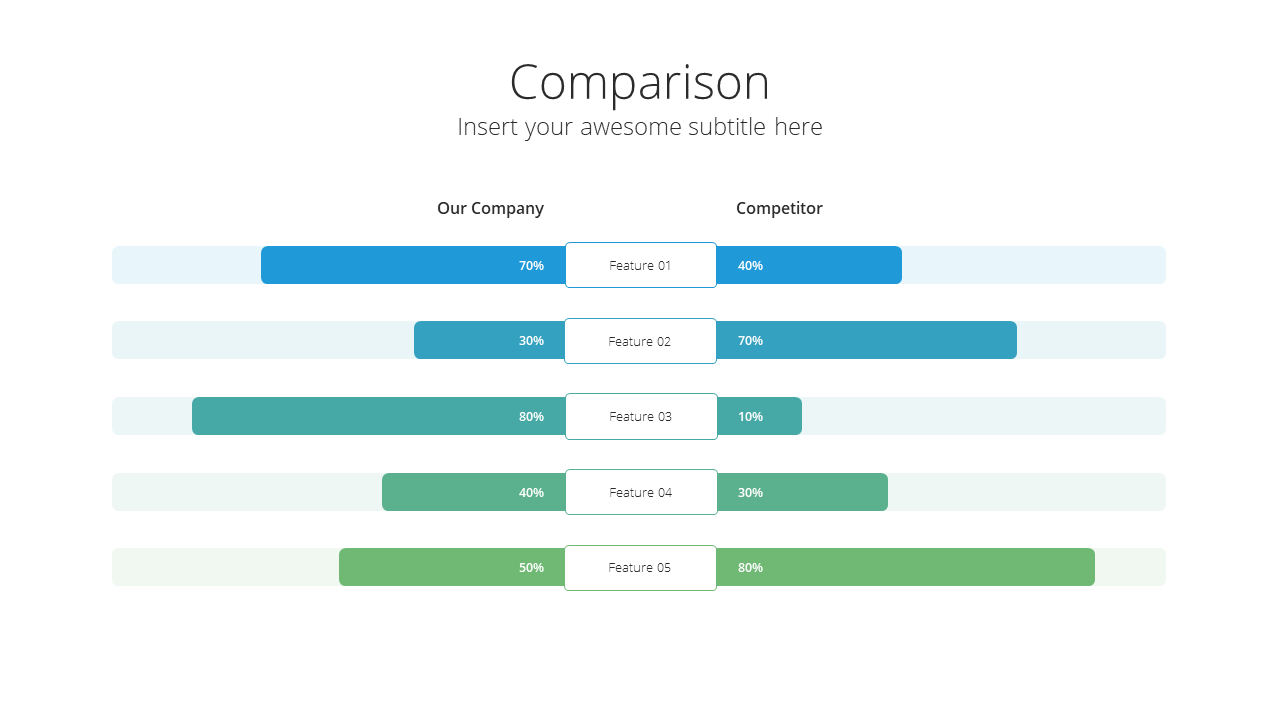Select Our Company 80% teal bar
The image size is (1280, 720).
tap(379, 416)
